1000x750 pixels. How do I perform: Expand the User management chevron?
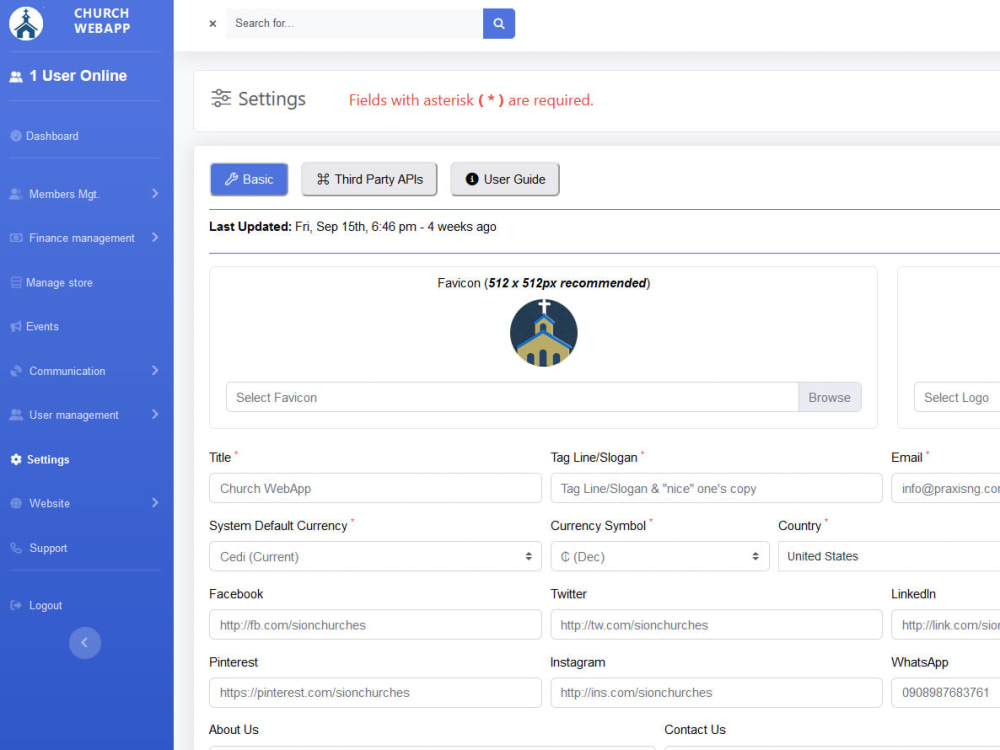click(155, 415)
